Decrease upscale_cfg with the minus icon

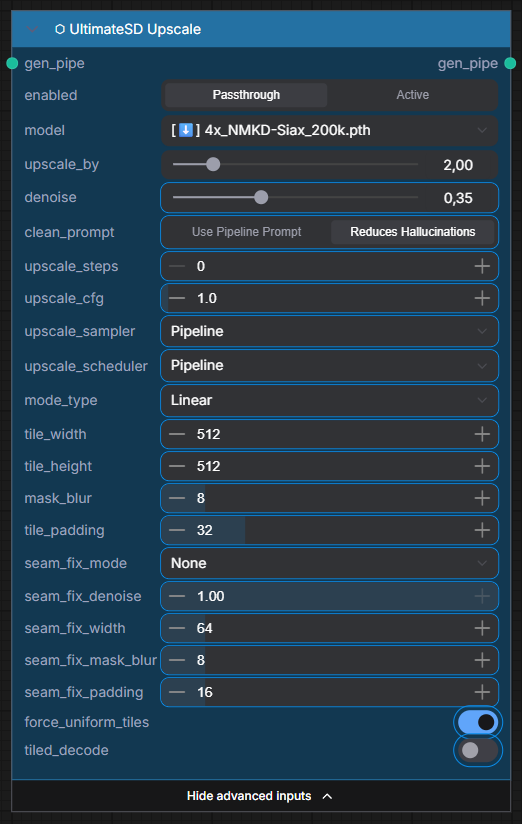177,298
